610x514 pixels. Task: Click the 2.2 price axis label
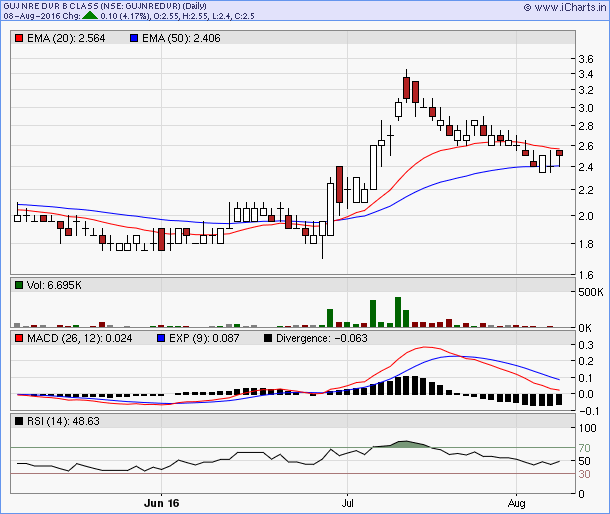click(x=586, y=190)
